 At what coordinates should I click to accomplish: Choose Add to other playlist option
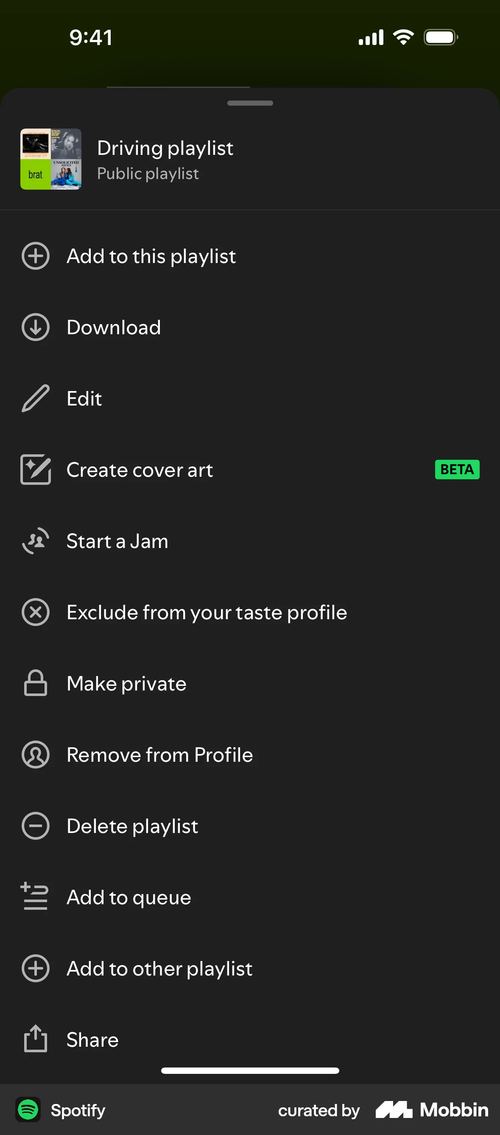click(x=250, y=969)
